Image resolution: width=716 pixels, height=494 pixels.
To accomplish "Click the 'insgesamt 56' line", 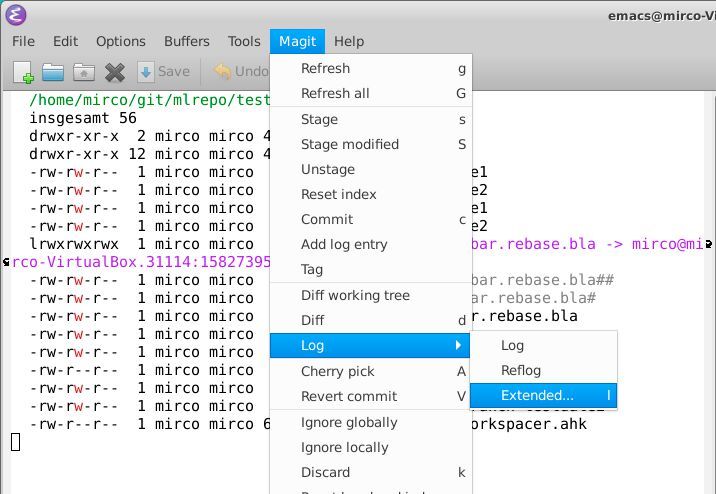I will pyautogui.click(x=83, y=118).
